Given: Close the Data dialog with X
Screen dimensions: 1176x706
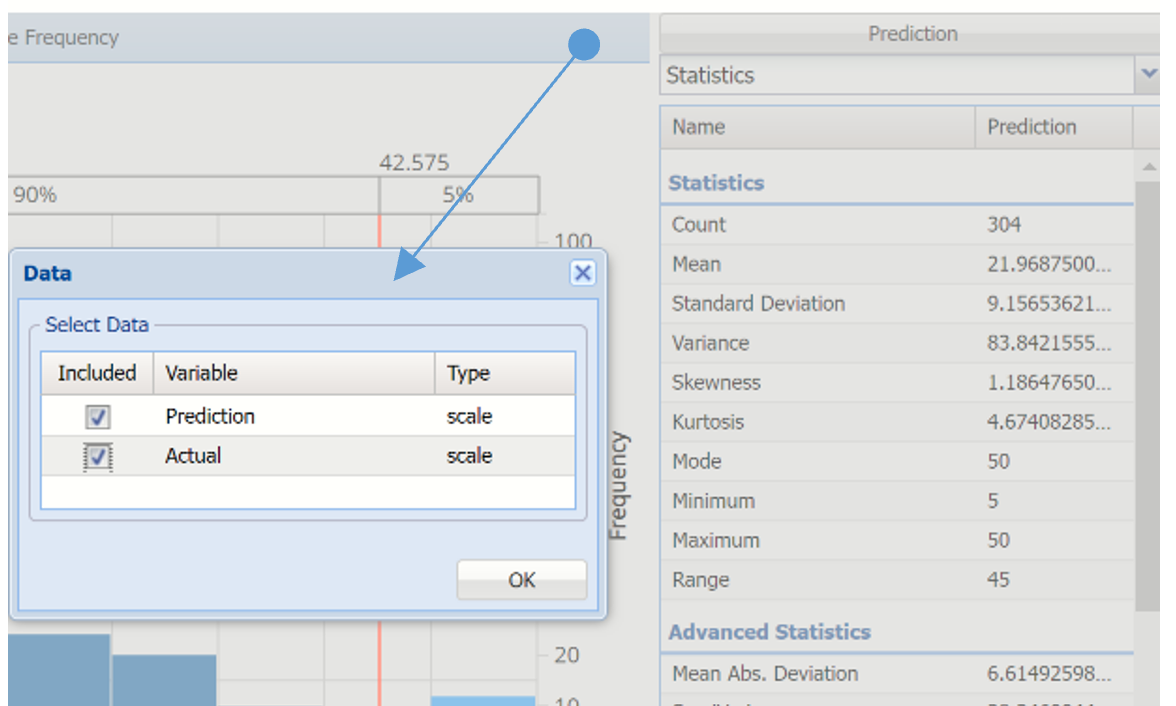Looking at the screenshot, I should (583, 273).
